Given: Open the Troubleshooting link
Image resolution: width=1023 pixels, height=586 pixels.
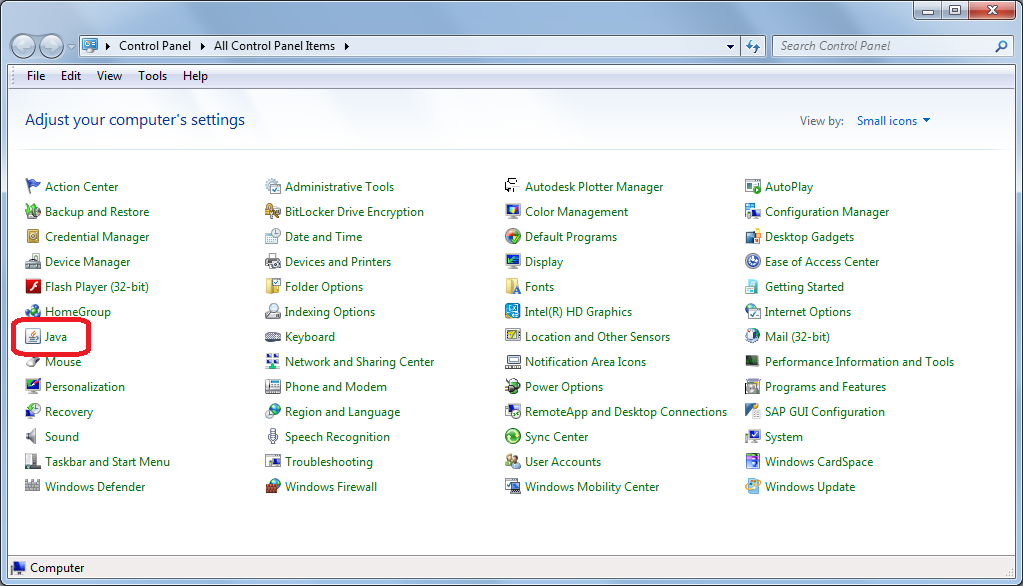Looking at the screenshot, I should (x=329, y=461).
